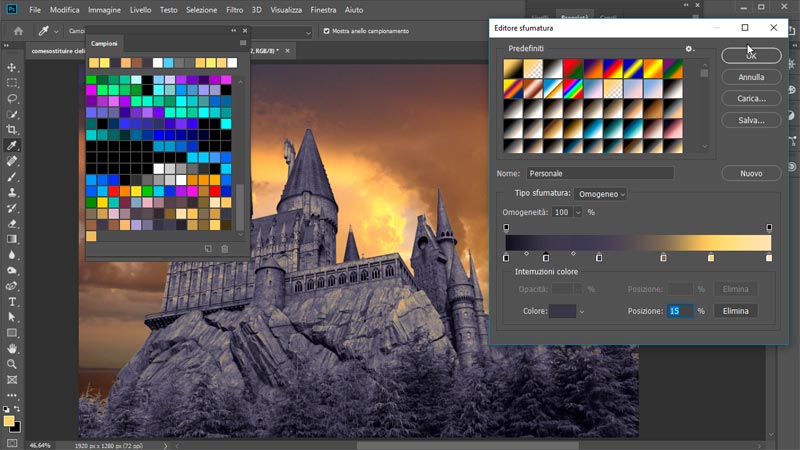The height and width of the screenshot is (450, 800).
Task: Collapse the Campioni panel with double arrows
Action: (x=234, y=31)
